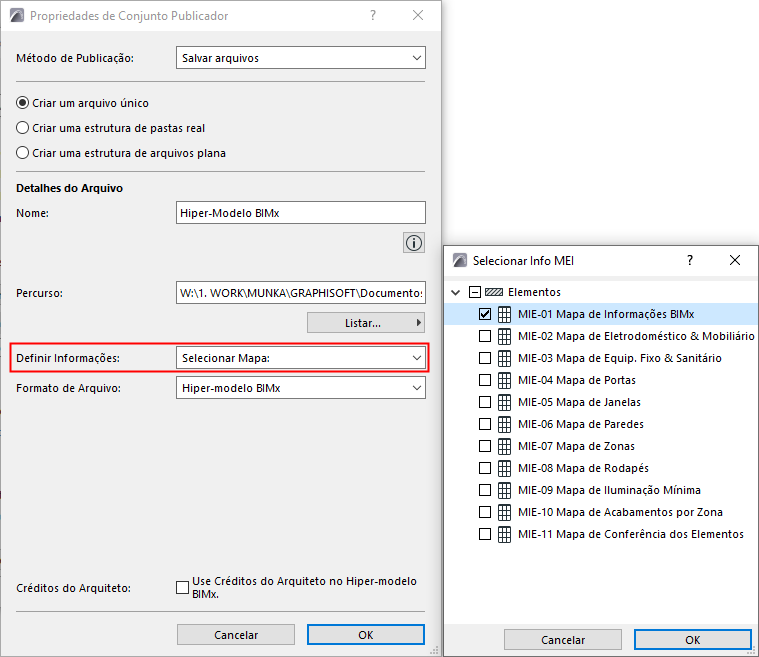This screenshot has height=657, width=759.
Task: Click the ArchiCAD logo in Propriedades de Conjunto Publicador title
Action: [x=17, y=15]
